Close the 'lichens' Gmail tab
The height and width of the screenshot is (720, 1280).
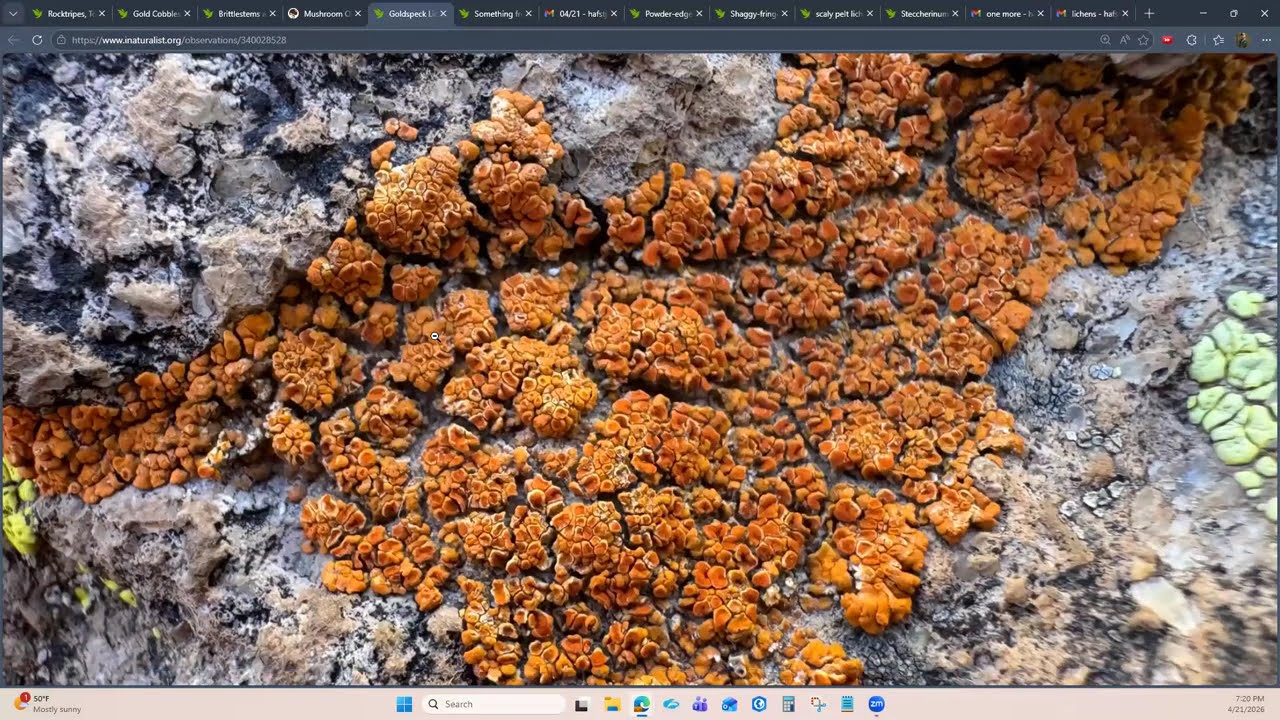pyautogui.click(x=1125, y=14)
